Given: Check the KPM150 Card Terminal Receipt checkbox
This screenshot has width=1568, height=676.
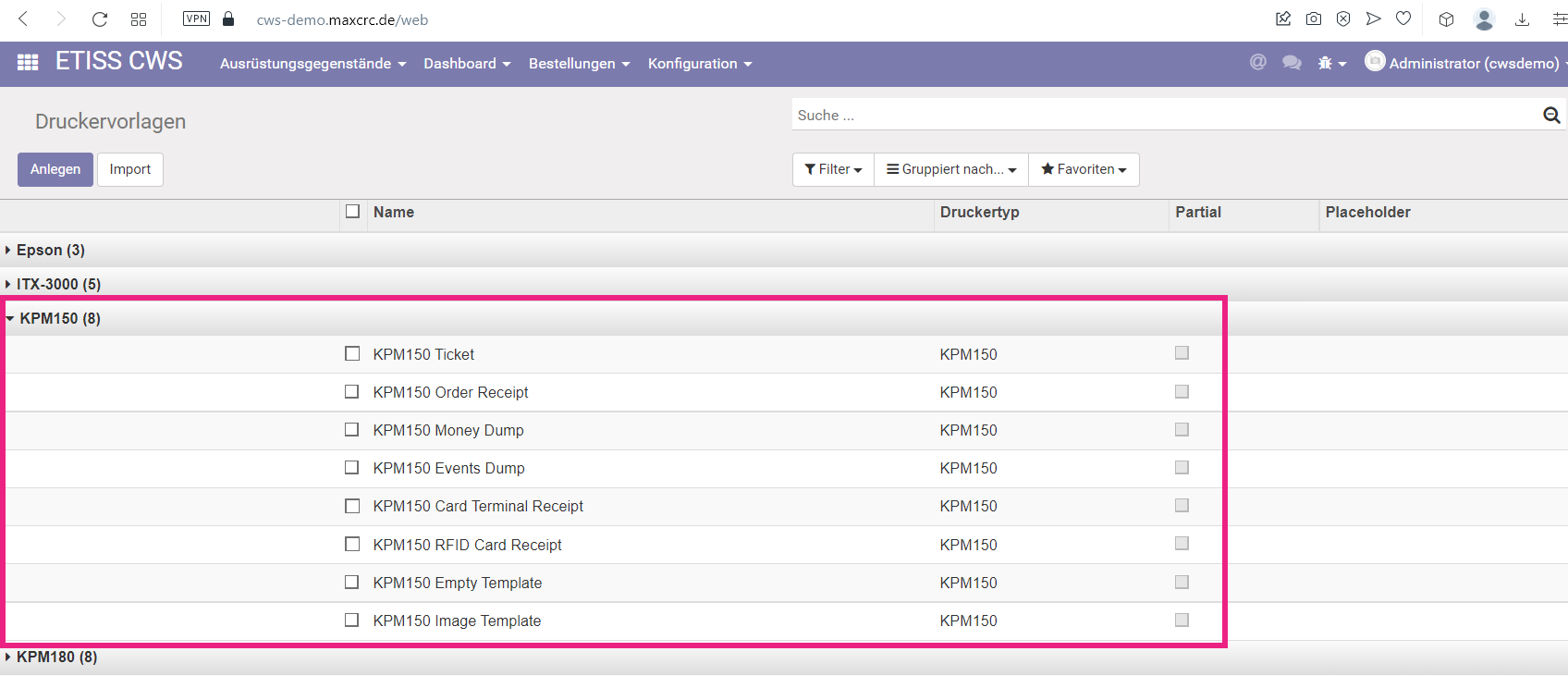Looking at the screenshot, I should pos(352,506).
